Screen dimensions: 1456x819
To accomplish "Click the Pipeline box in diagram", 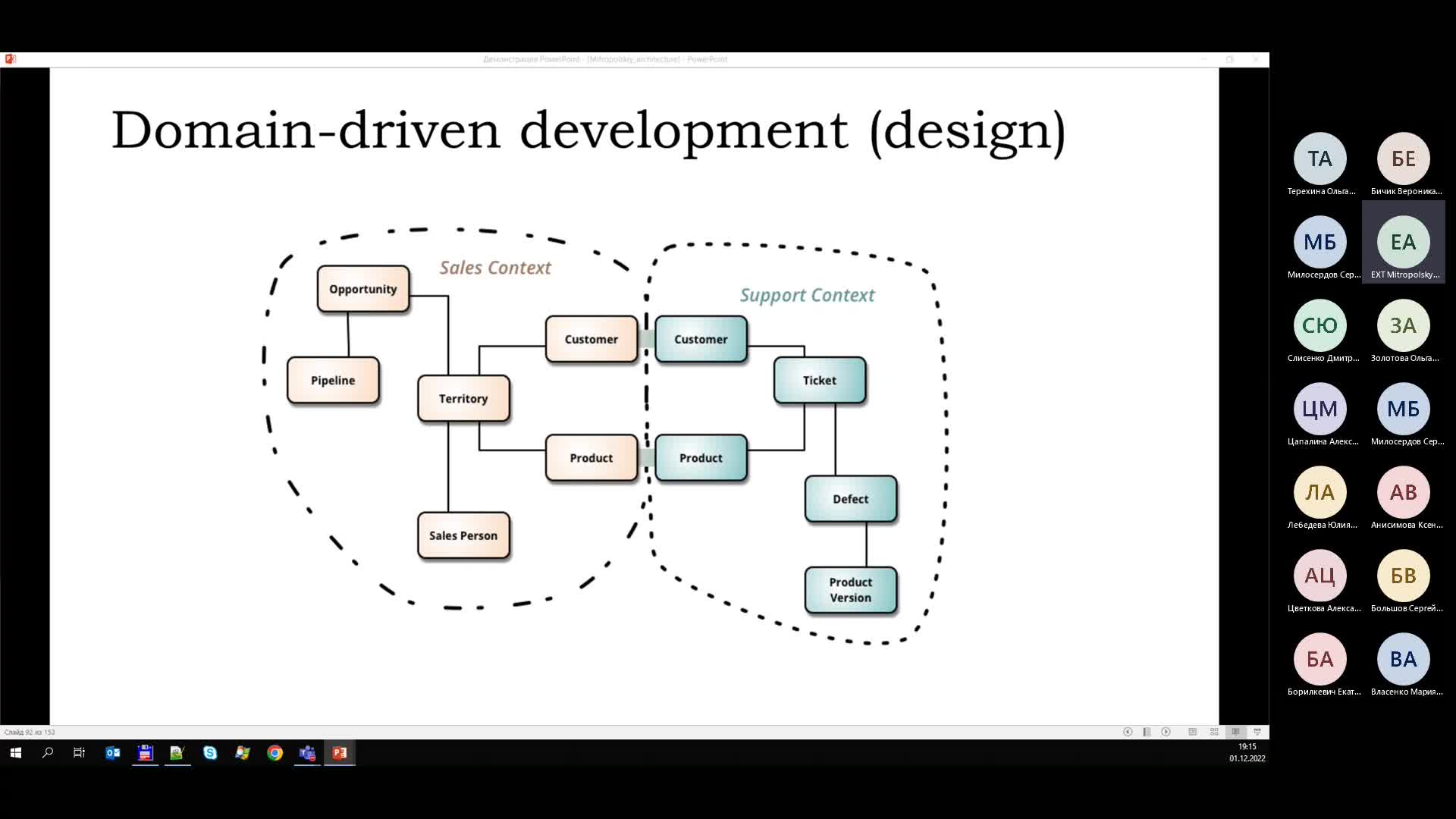I will [333, 380].
